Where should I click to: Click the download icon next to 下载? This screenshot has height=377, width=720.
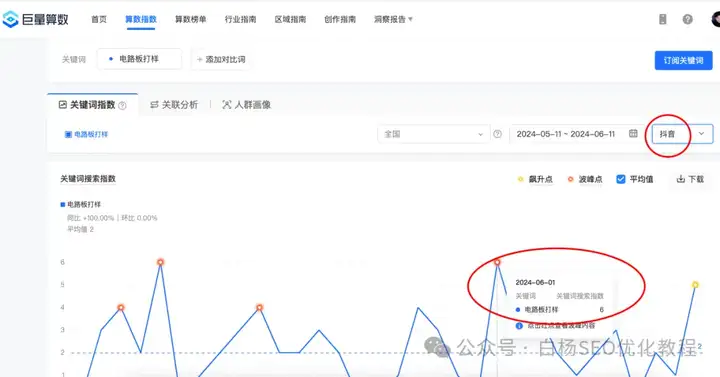681,179
